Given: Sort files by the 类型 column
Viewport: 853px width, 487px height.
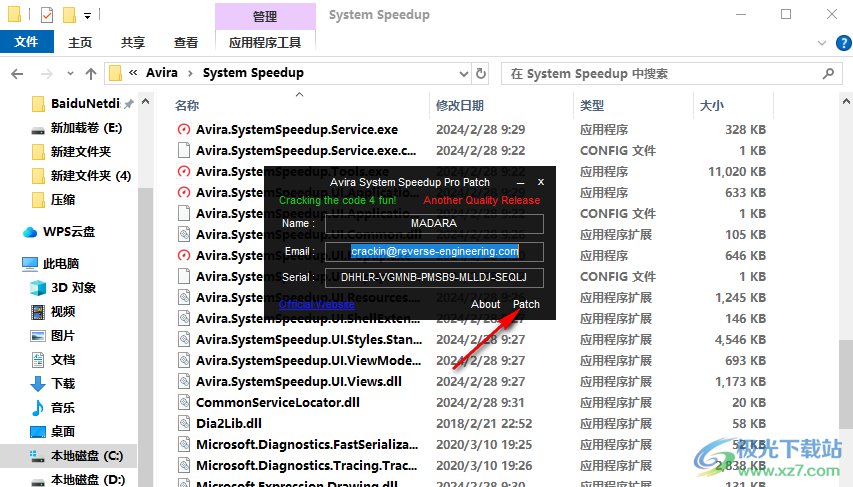Looking at the screenshot, I should (x=591, y=106).
